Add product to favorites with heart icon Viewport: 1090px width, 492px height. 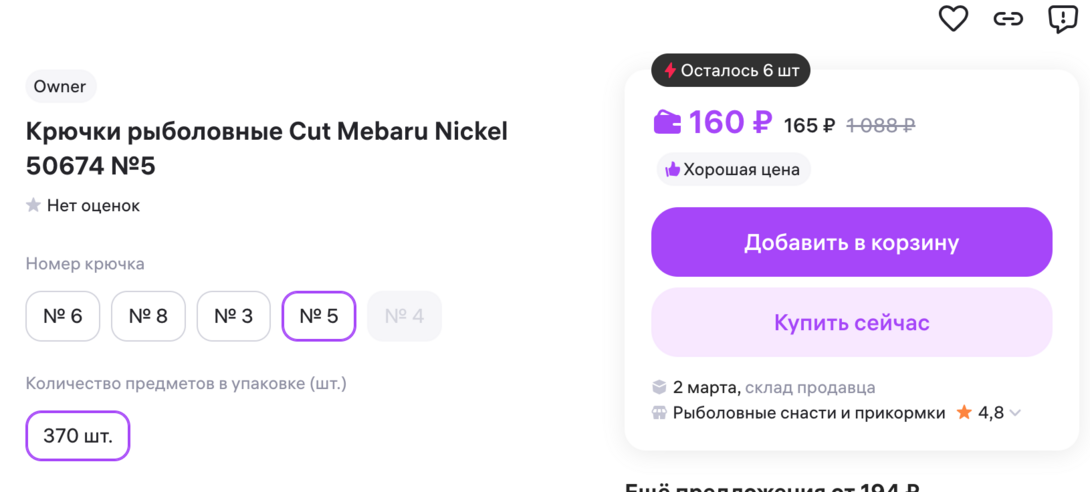click(x=953, y=18)
